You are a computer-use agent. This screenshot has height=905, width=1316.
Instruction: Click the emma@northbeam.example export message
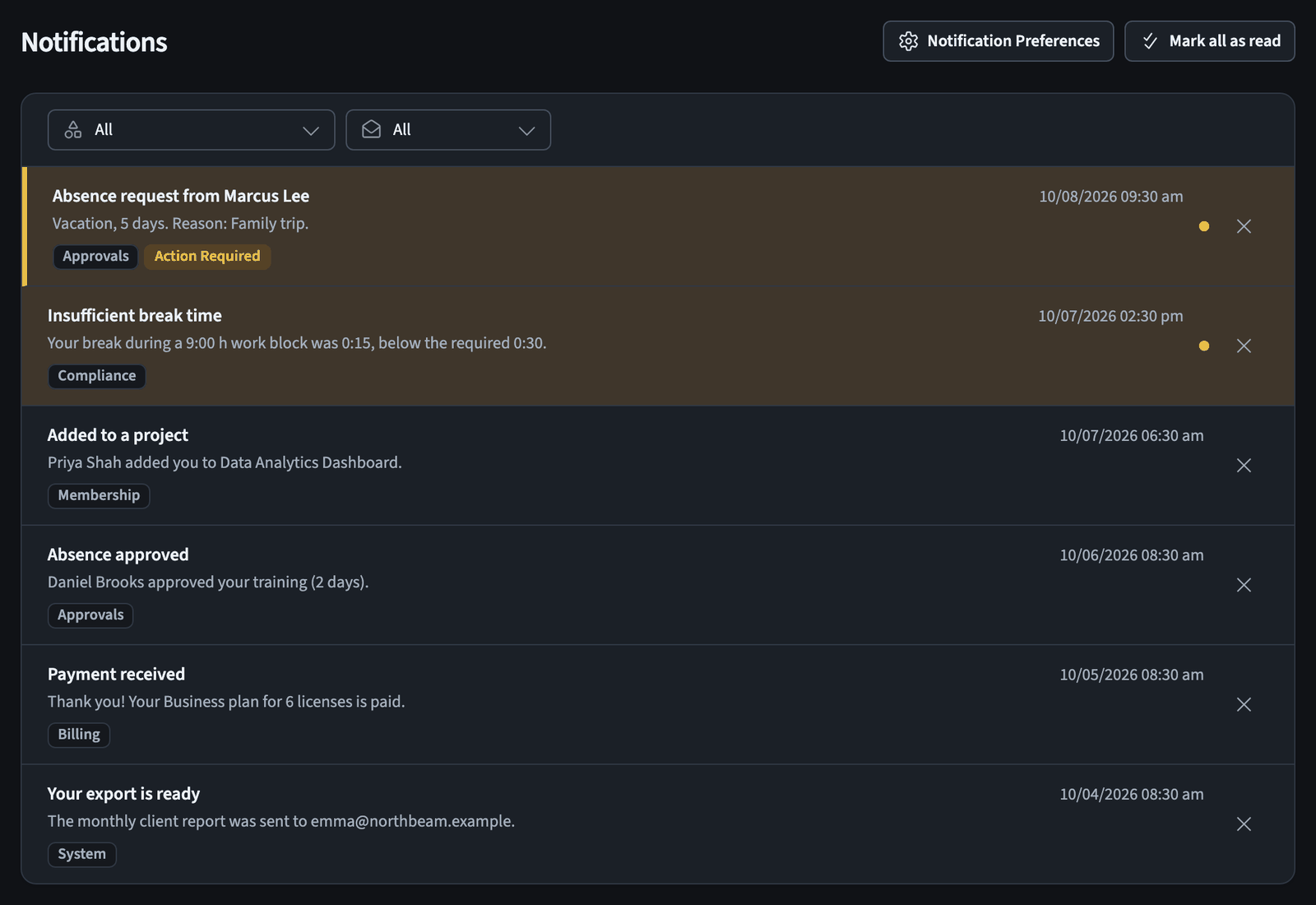281,821
